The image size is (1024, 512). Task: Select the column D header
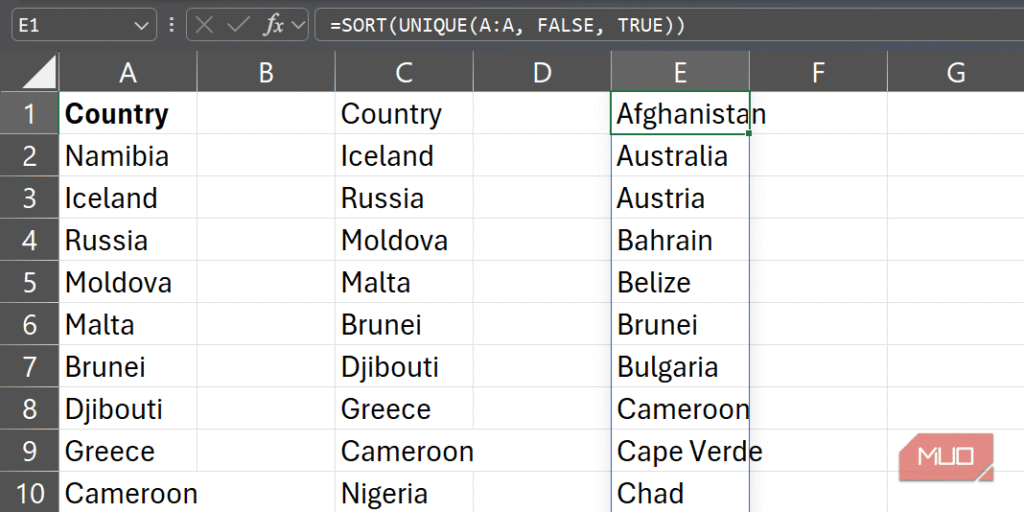pos(542,72)
